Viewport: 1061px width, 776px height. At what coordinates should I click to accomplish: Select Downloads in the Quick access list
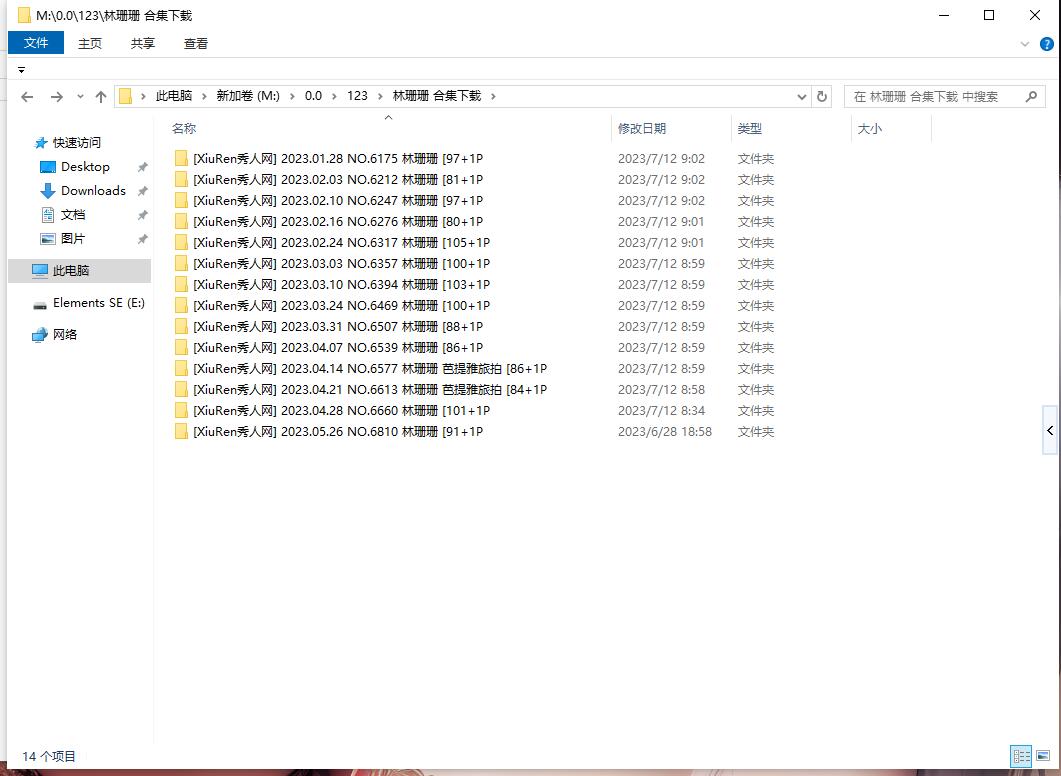93,191
